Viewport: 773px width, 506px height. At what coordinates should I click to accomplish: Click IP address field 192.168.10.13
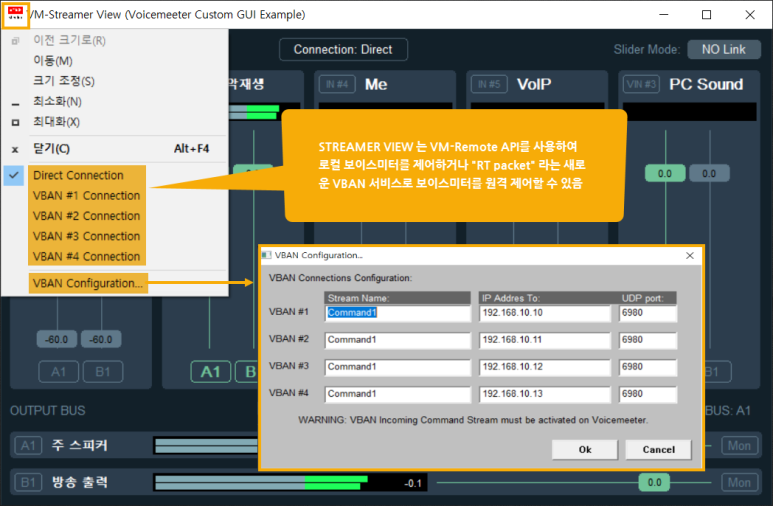tap(545, 395)
